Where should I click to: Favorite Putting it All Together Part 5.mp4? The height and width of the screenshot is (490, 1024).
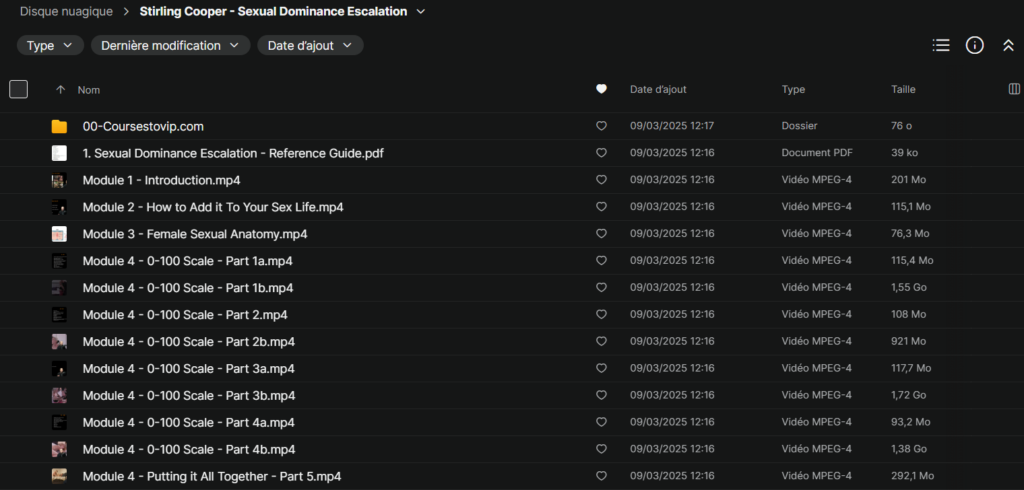(601, 476)
